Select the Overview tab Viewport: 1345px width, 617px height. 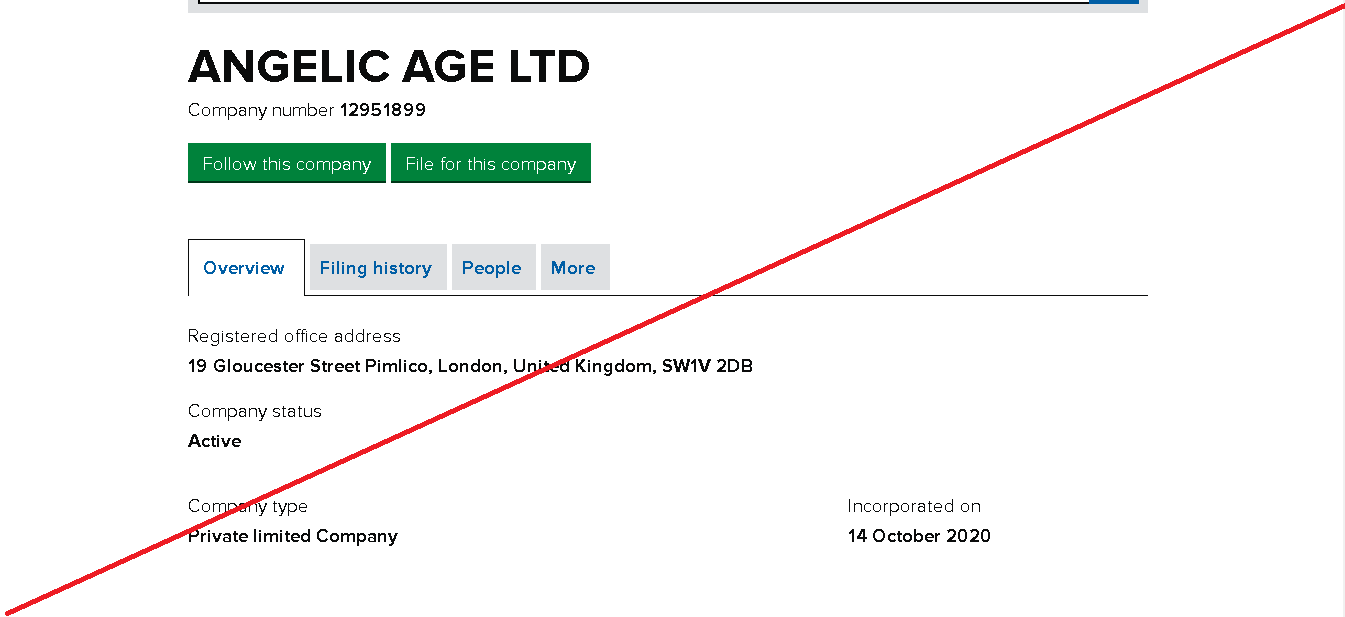pyautogui.click(x=244, y=268)
